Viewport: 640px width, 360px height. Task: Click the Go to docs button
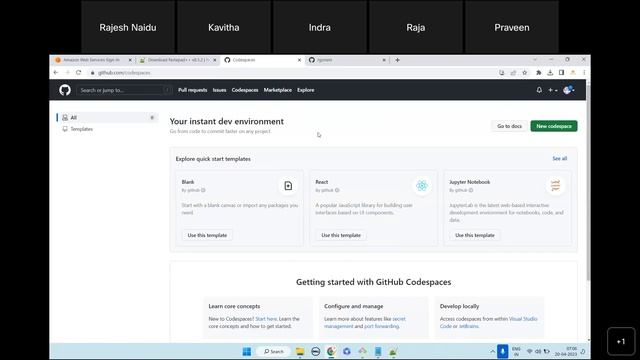(x=509, y=126)
